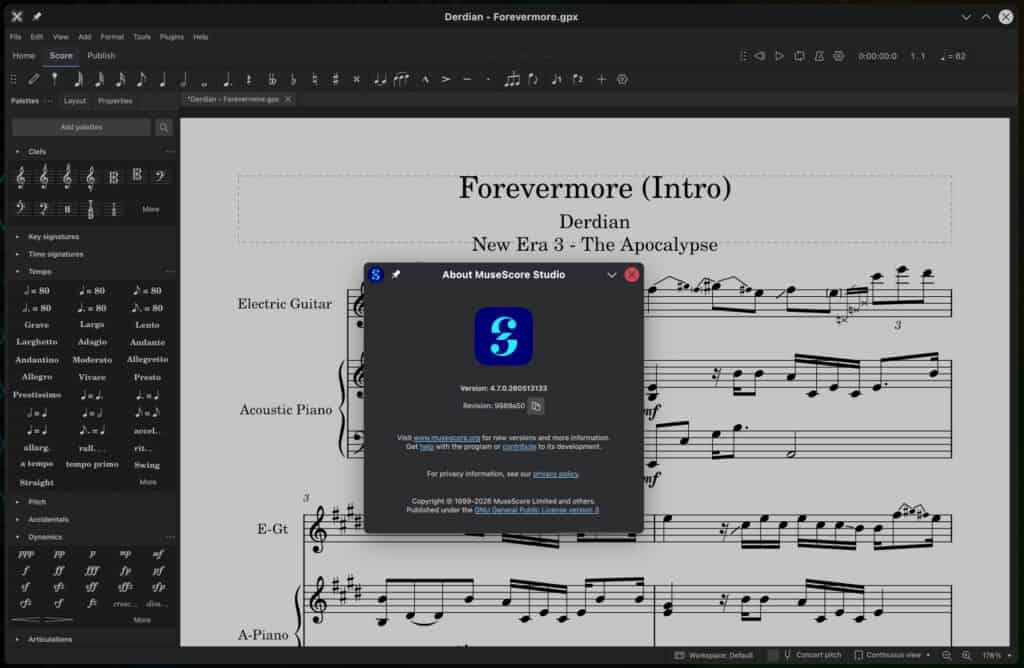
Task: Expand the Key signatures palette
Action: (x=18, y=237)
